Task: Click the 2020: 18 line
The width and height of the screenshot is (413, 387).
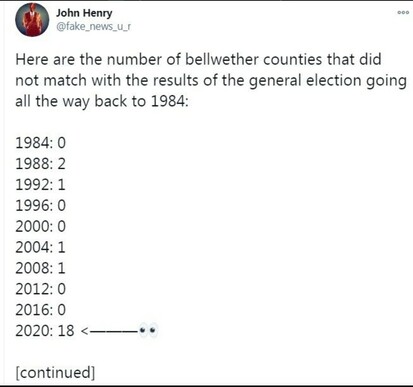Action: 45,331
